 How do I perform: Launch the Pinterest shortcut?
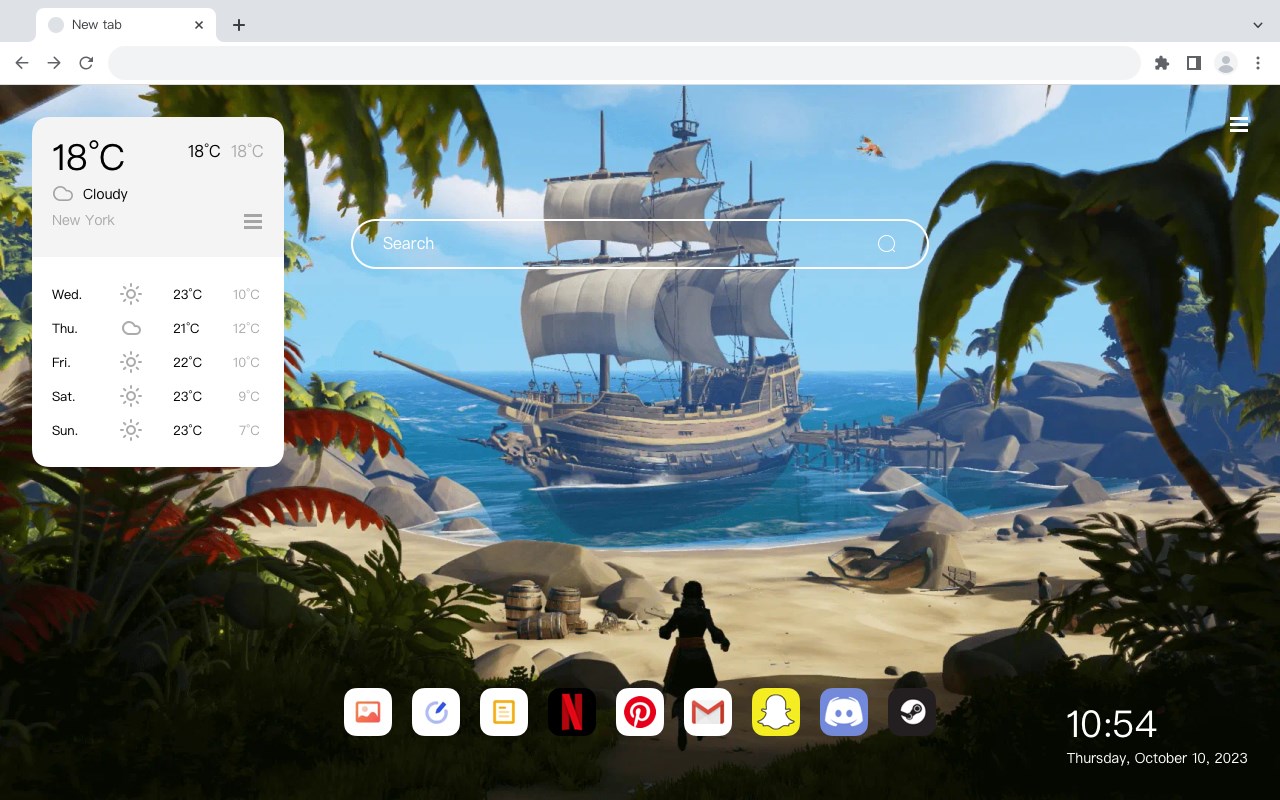coord(640,712)
